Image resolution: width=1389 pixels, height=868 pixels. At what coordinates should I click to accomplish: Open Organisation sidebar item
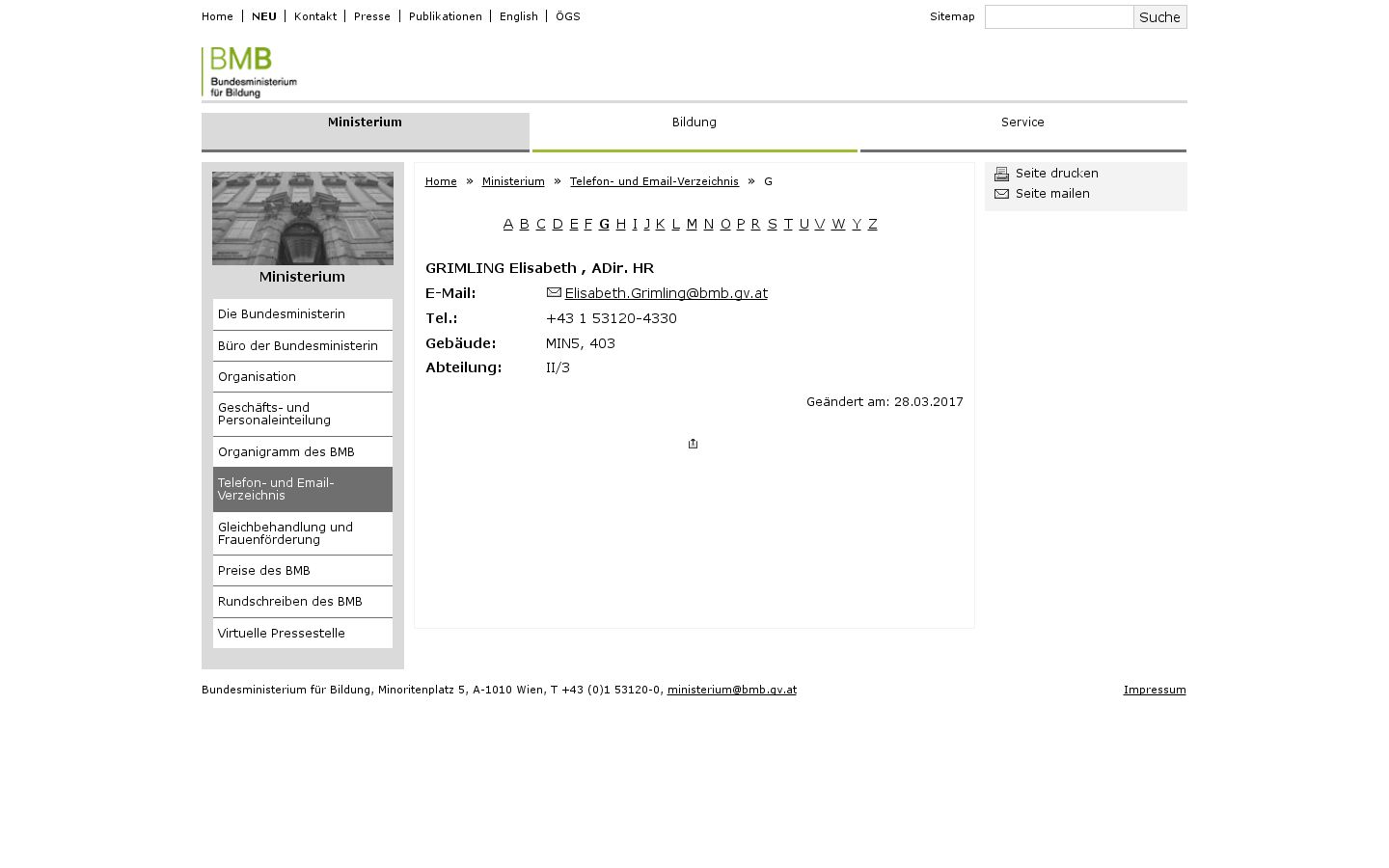[303, 377]
